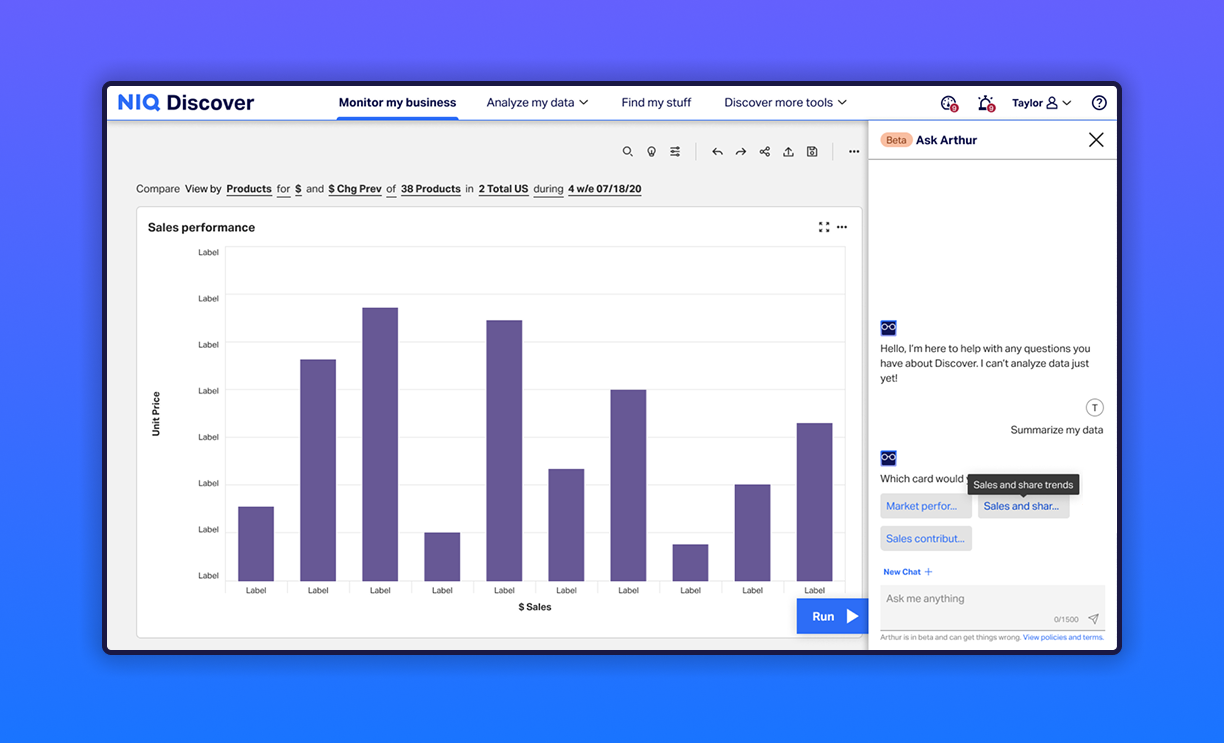Open the 4 w/e 07/18/20 period selector

point(605,189)
